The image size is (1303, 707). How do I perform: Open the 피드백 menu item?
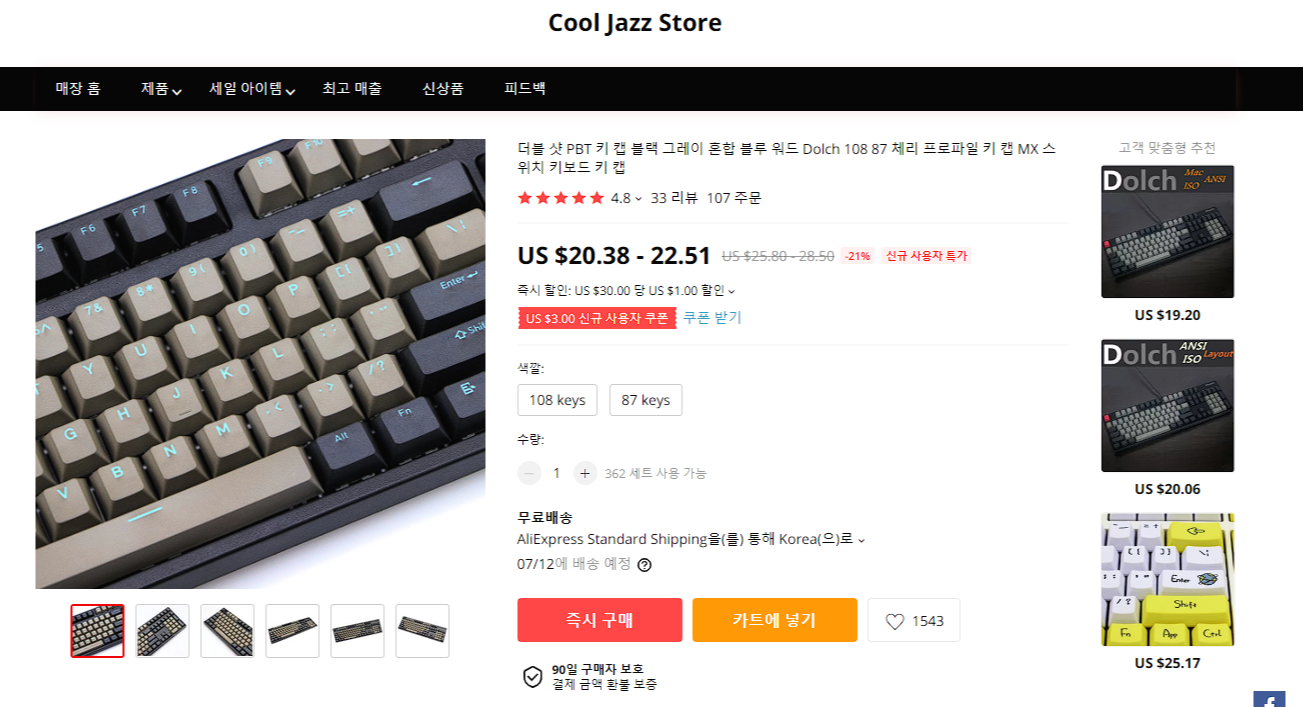(x=525, y=88)
